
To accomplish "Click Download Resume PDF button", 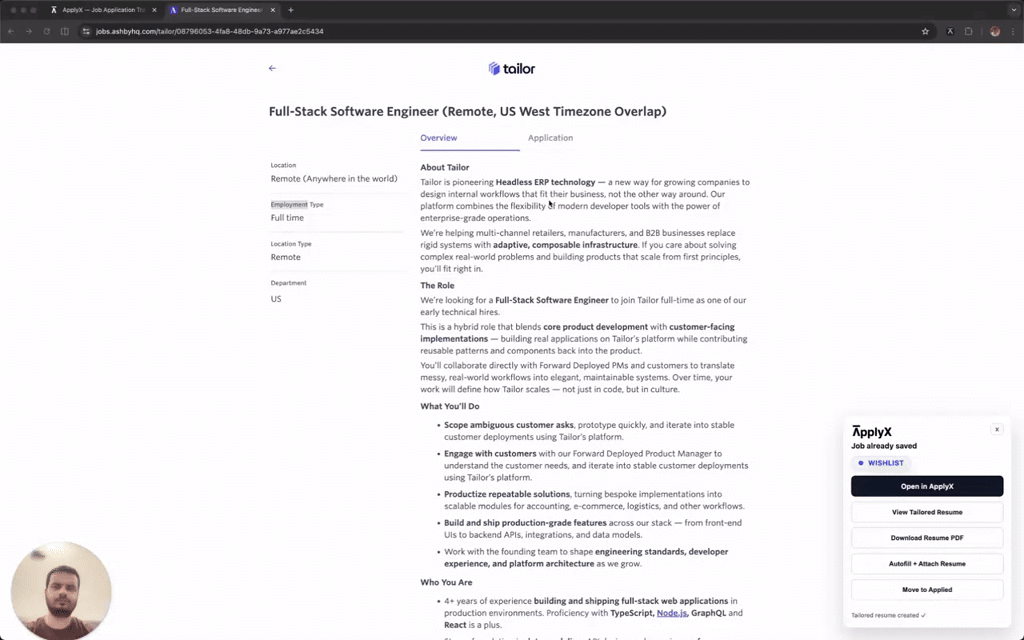I will 927,538.
